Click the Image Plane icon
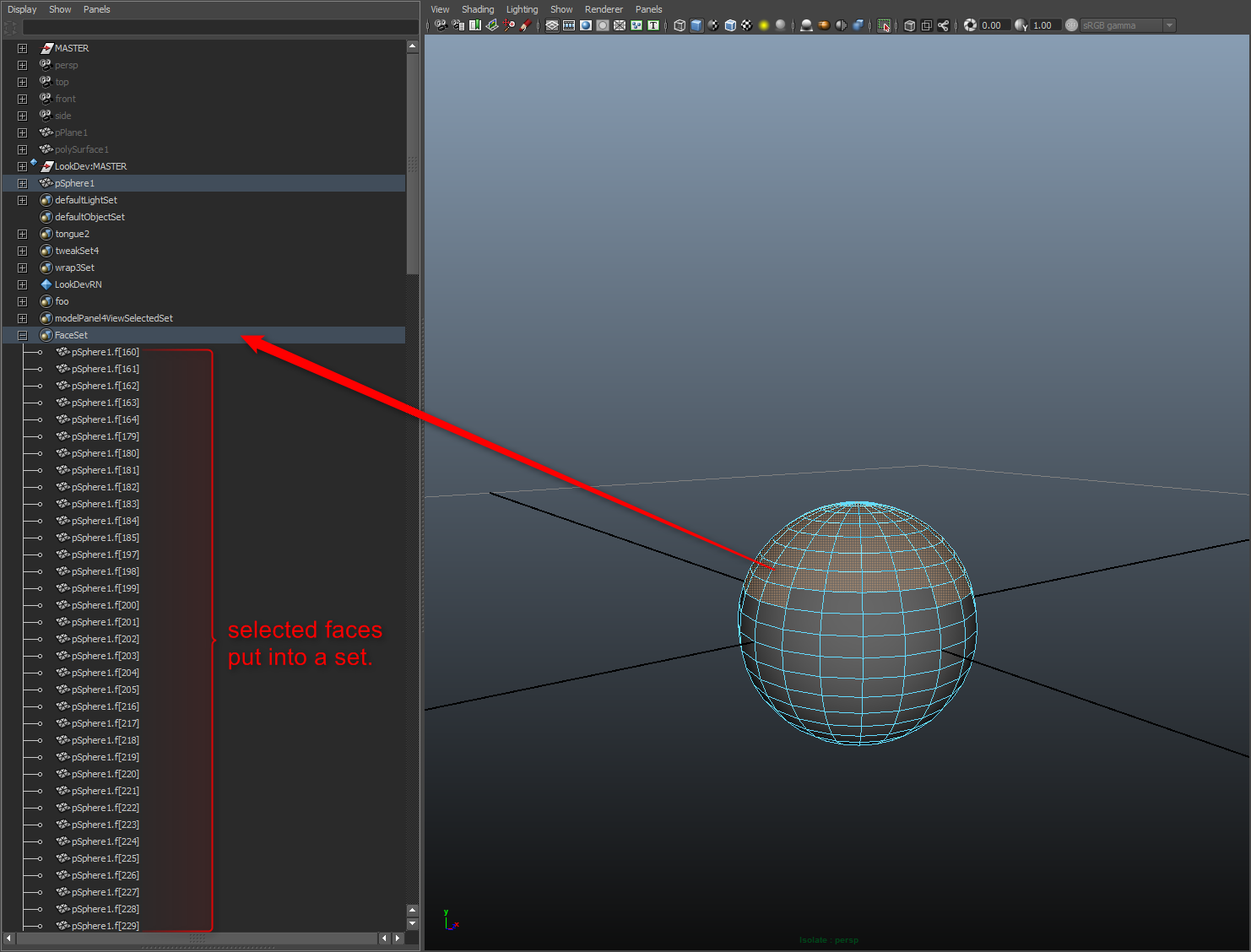The height and width of the screenshot is (952, 1251). 492,25
